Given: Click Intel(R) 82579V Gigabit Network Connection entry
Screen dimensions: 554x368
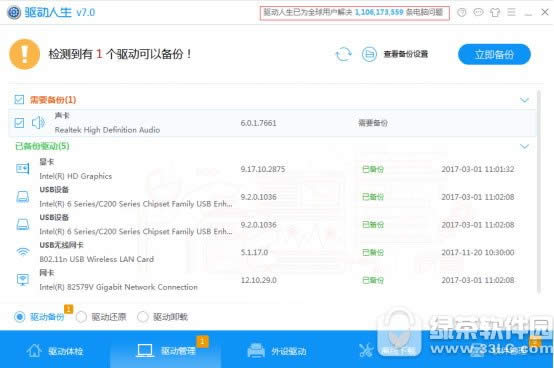Looking at the screenshot, I should (x=118, y=287).
